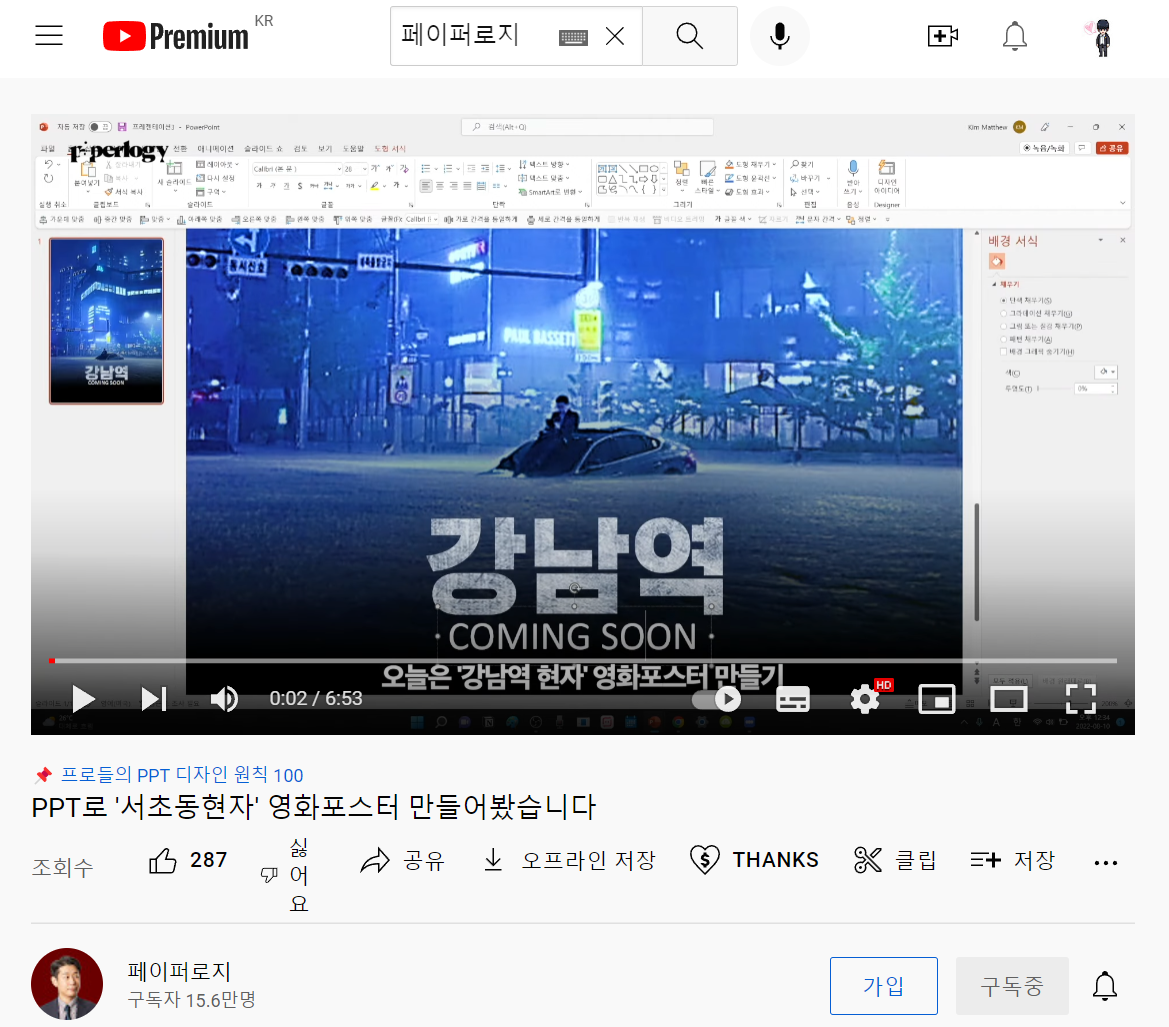Image resolution: width=1169 pixels, height=1027 pixels.
Task: Open player settings gear with HD badge
Action: (866, 698)
